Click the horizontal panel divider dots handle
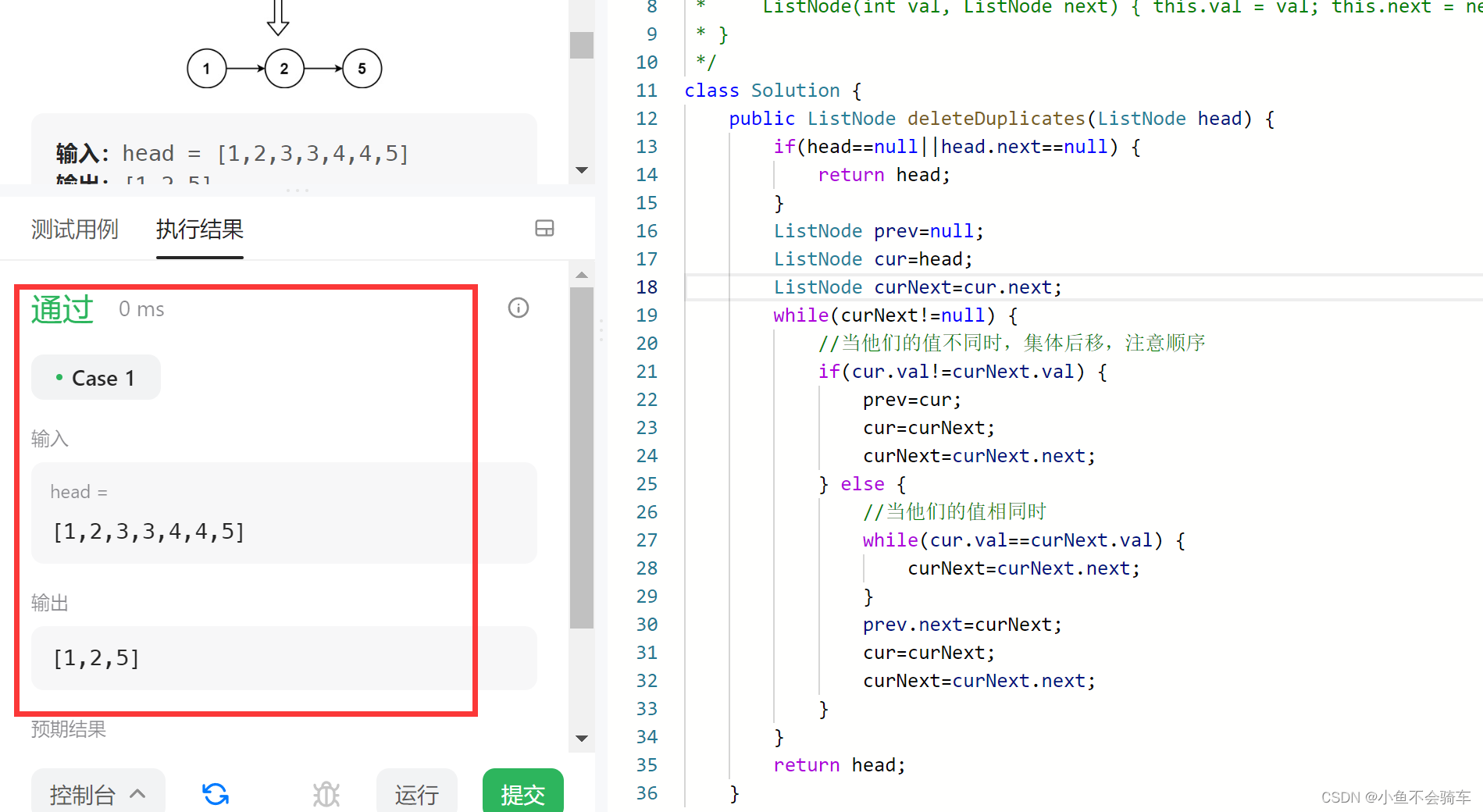1483x812 pixels. (298, 191)
